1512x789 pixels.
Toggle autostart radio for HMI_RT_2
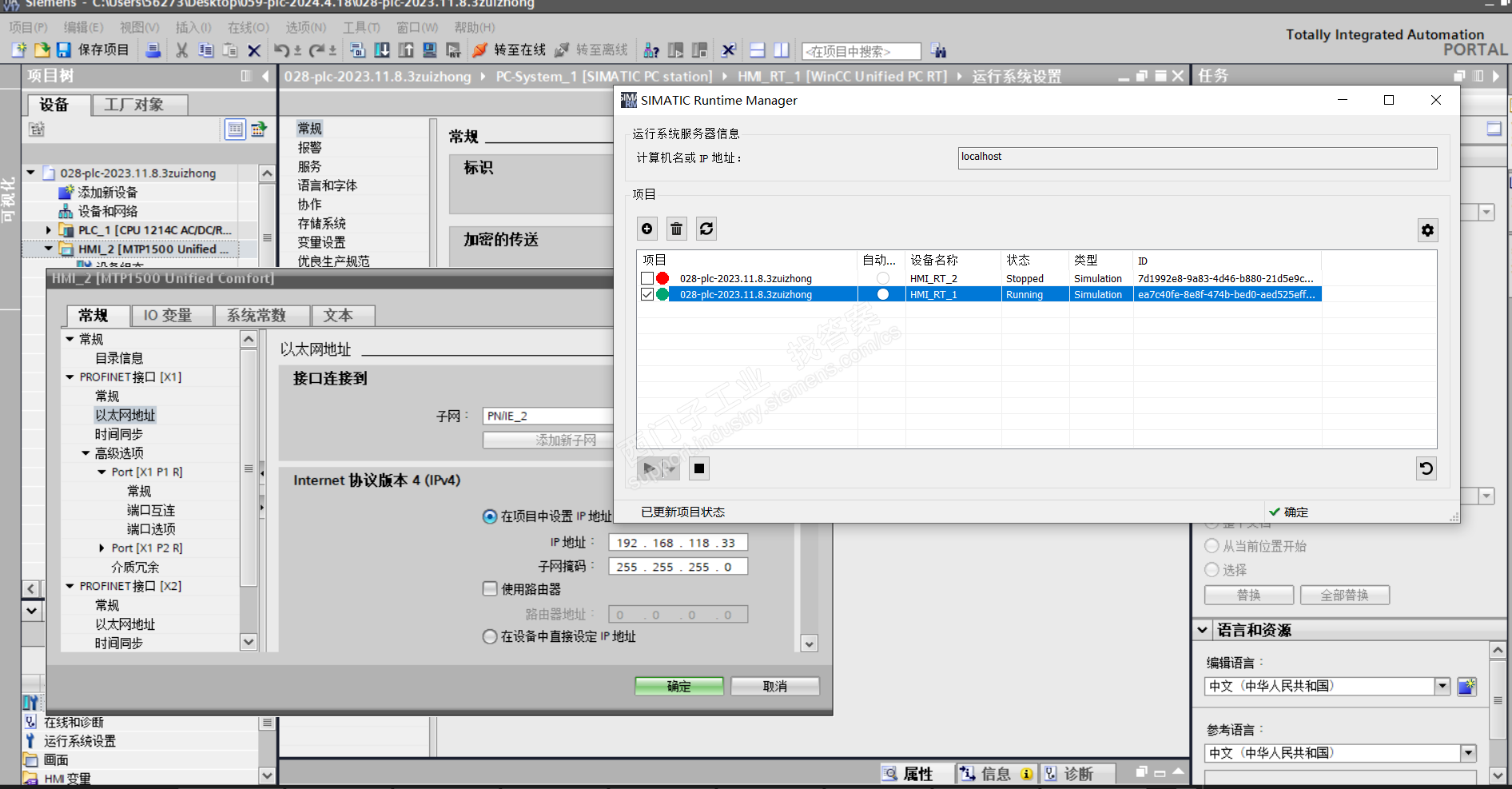[883, 278]
